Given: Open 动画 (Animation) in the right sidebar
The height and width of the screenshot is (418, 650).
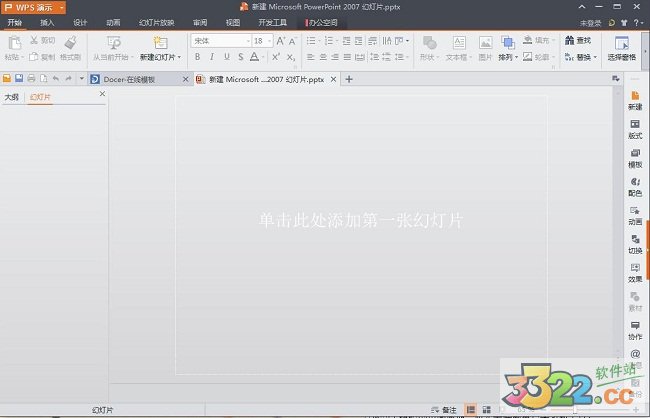Looking at the screenshot, I should [635, 215].
